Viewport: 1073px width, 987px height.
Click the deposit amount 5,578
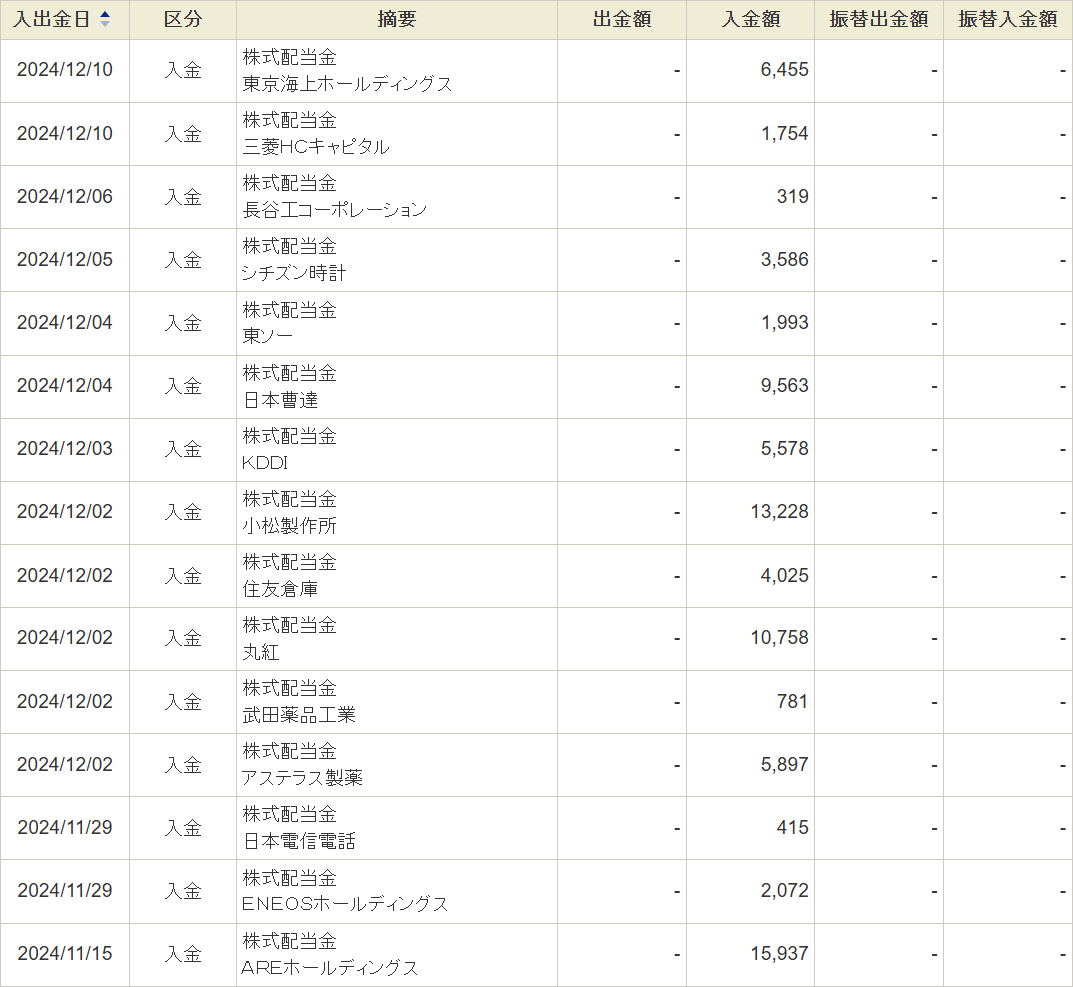(784, 448)
